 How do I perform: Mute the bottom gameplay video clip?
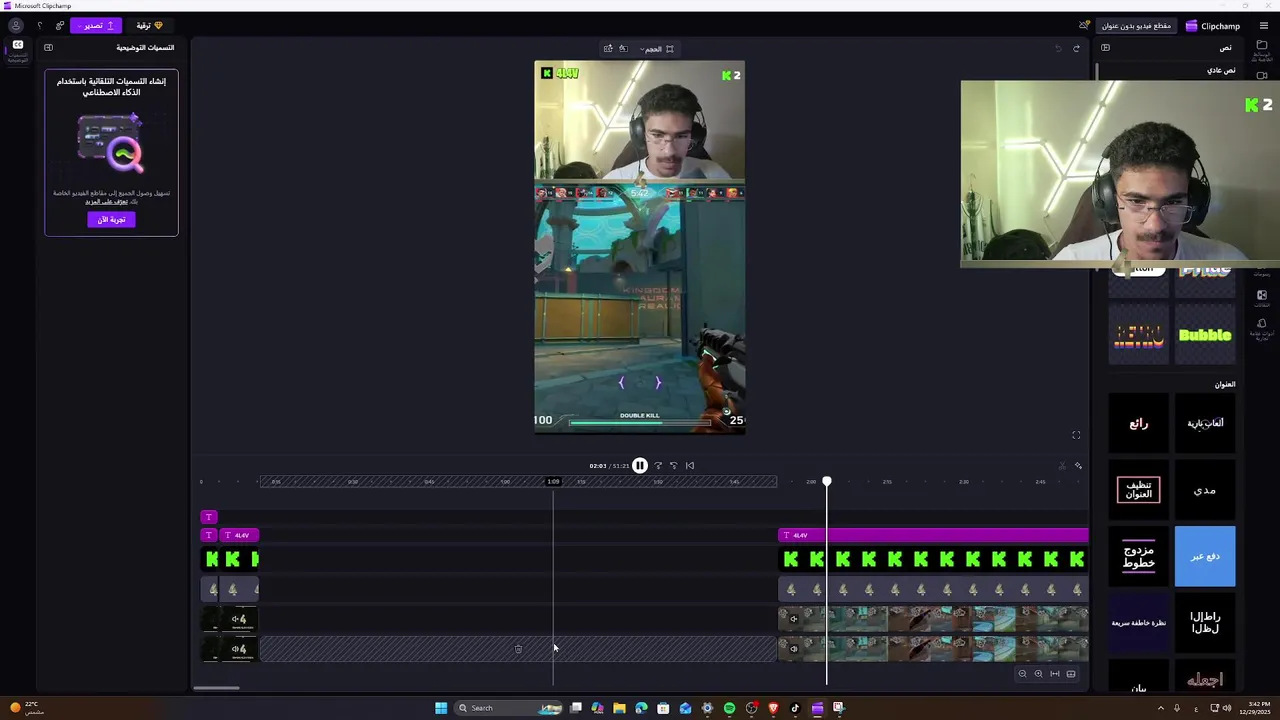pos(794,649)
